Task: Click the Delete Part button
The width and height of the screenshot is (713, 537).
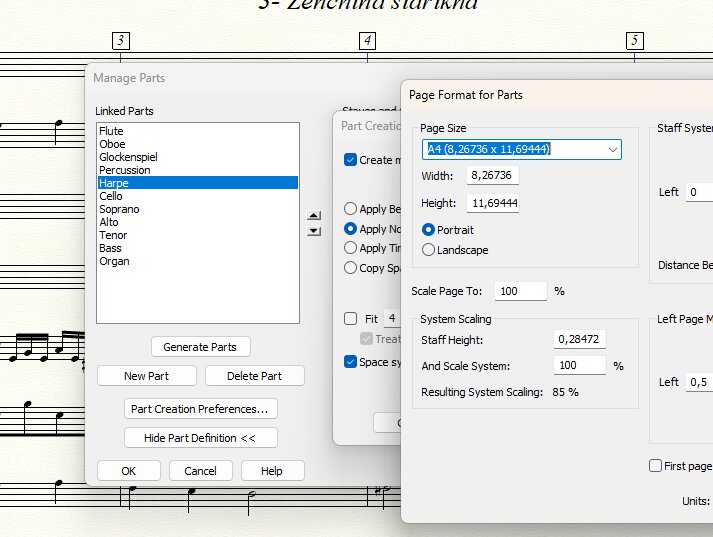Action: 254,376
